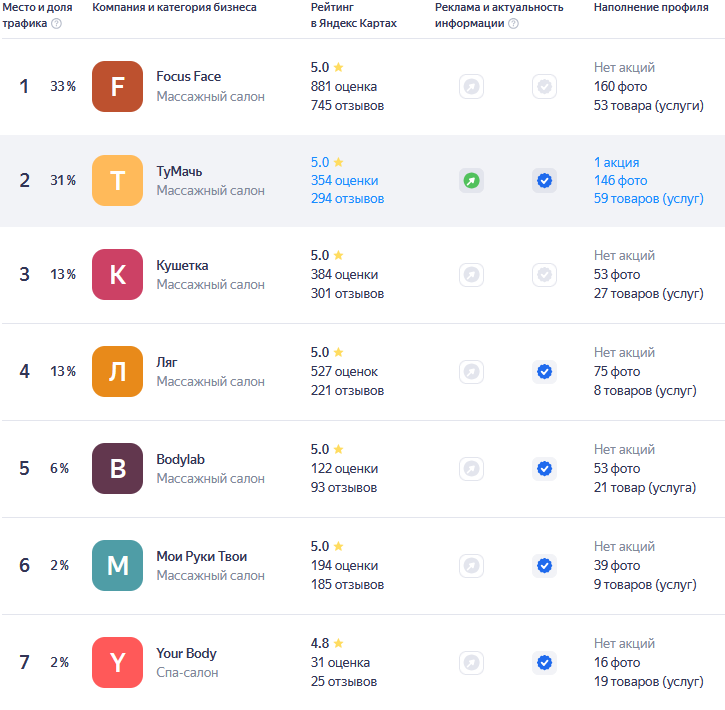
Task: Click the grey advertising icon for Your Body
Action: (x=471, y=662)
